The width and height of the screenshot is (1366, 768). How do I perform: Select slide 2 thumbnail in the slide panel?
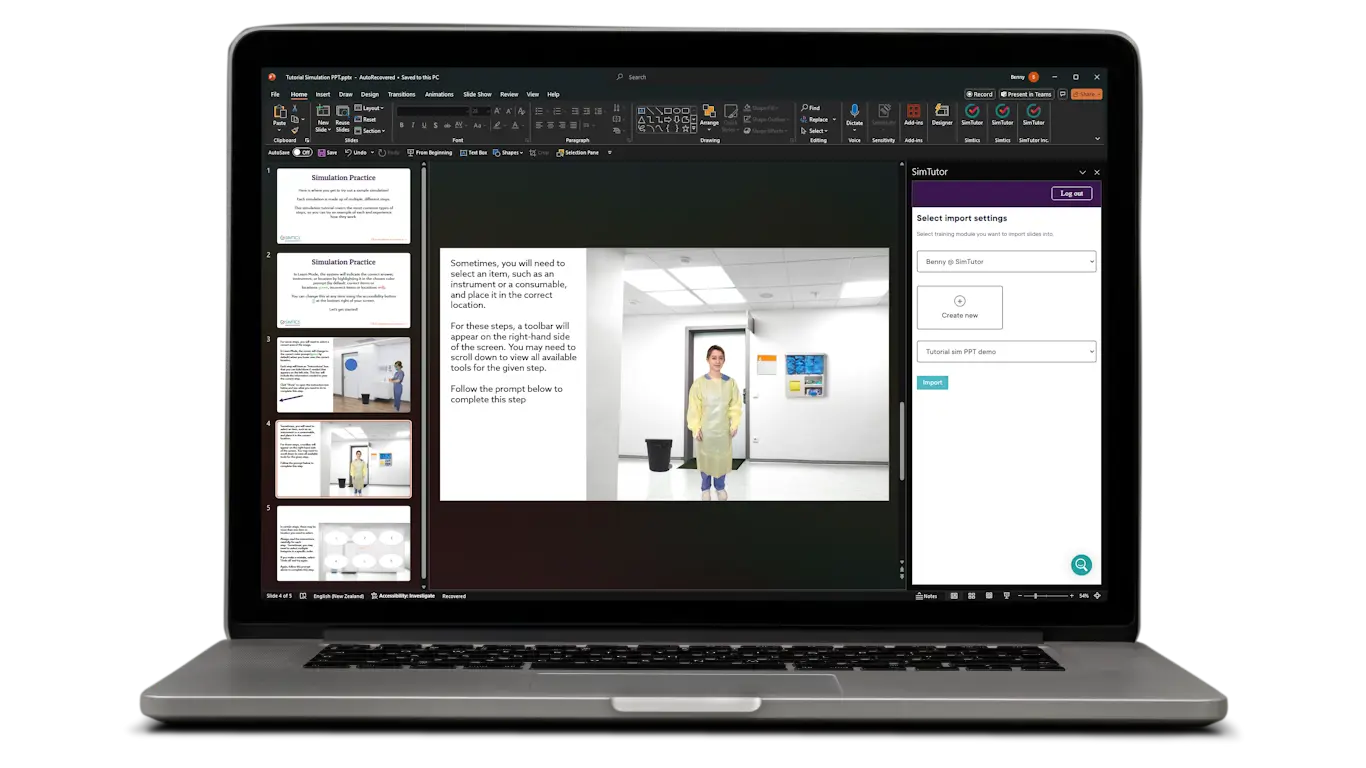click(342, 290)
